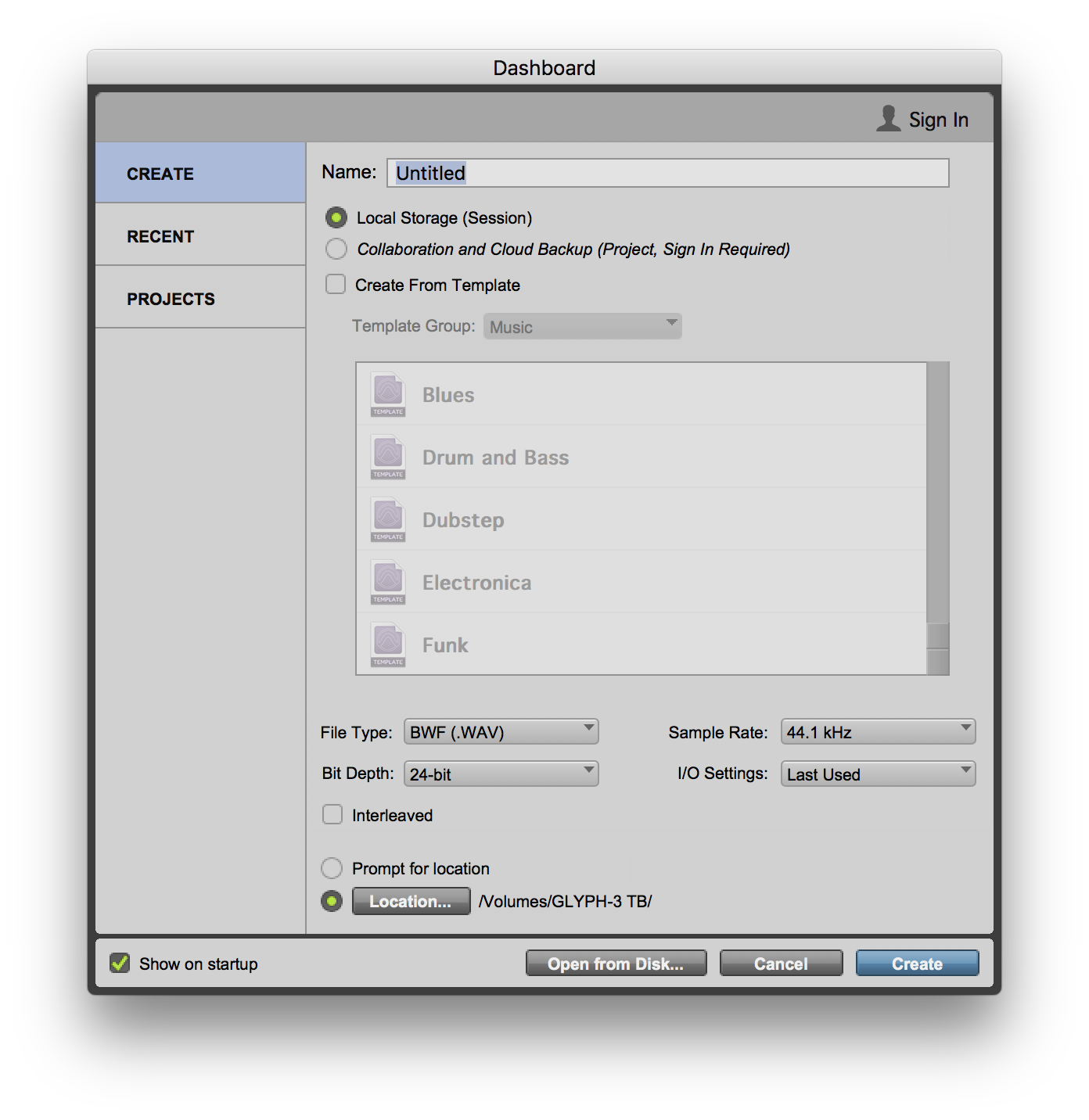Open the File Type dropdown
This screenshot has height=1120, width=1089.
[x=501, y=731]
